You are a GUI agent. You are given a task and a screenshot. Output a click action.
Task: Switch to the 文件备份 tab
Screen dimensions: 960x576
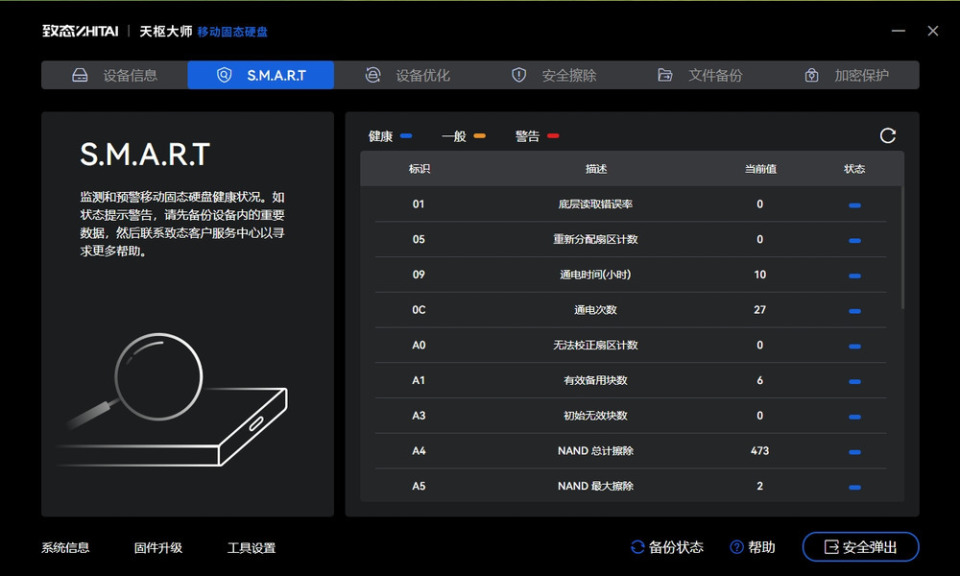pos(714,75)
